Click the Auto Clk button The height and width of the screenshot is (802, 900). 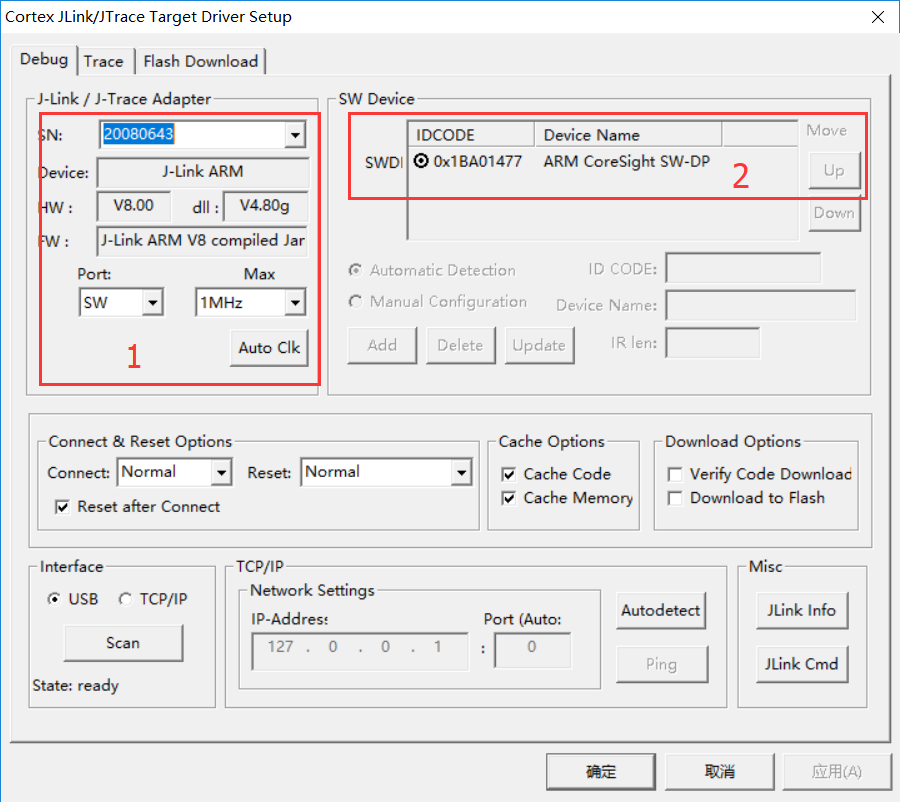269,348
